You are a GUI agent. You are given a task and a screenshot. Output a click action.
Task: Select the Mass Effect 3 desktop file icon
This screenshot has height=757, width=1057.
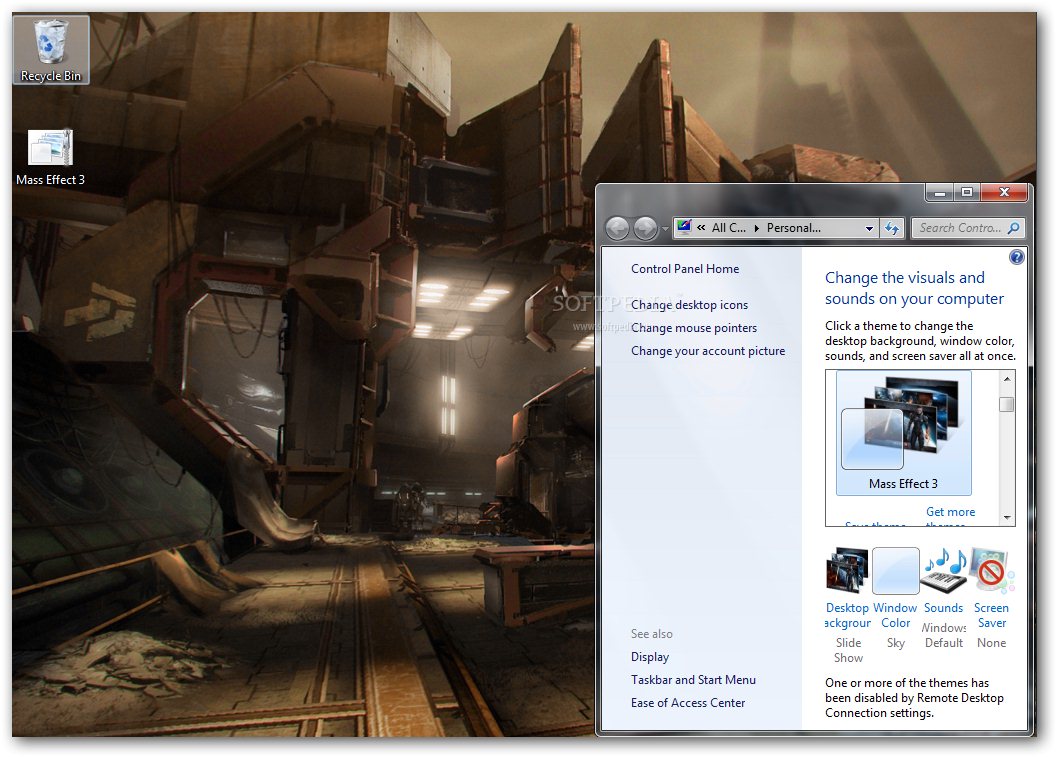pos(51,158)
